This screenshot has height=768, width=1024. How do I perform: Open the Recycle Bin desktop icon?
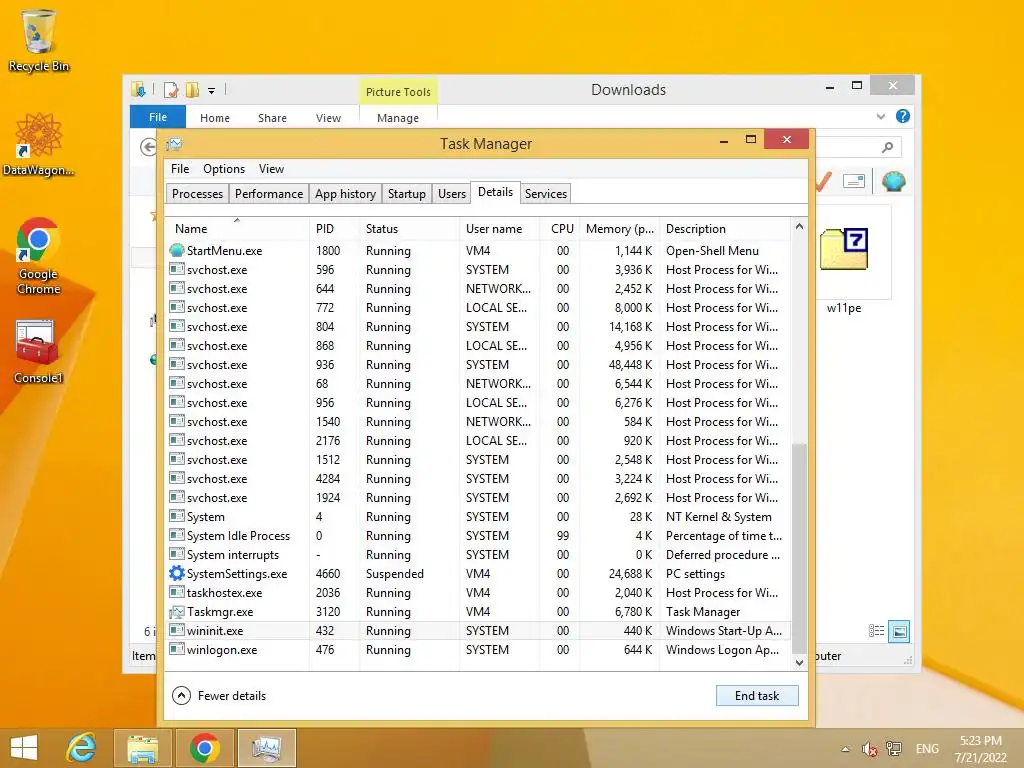pos(39,40)
